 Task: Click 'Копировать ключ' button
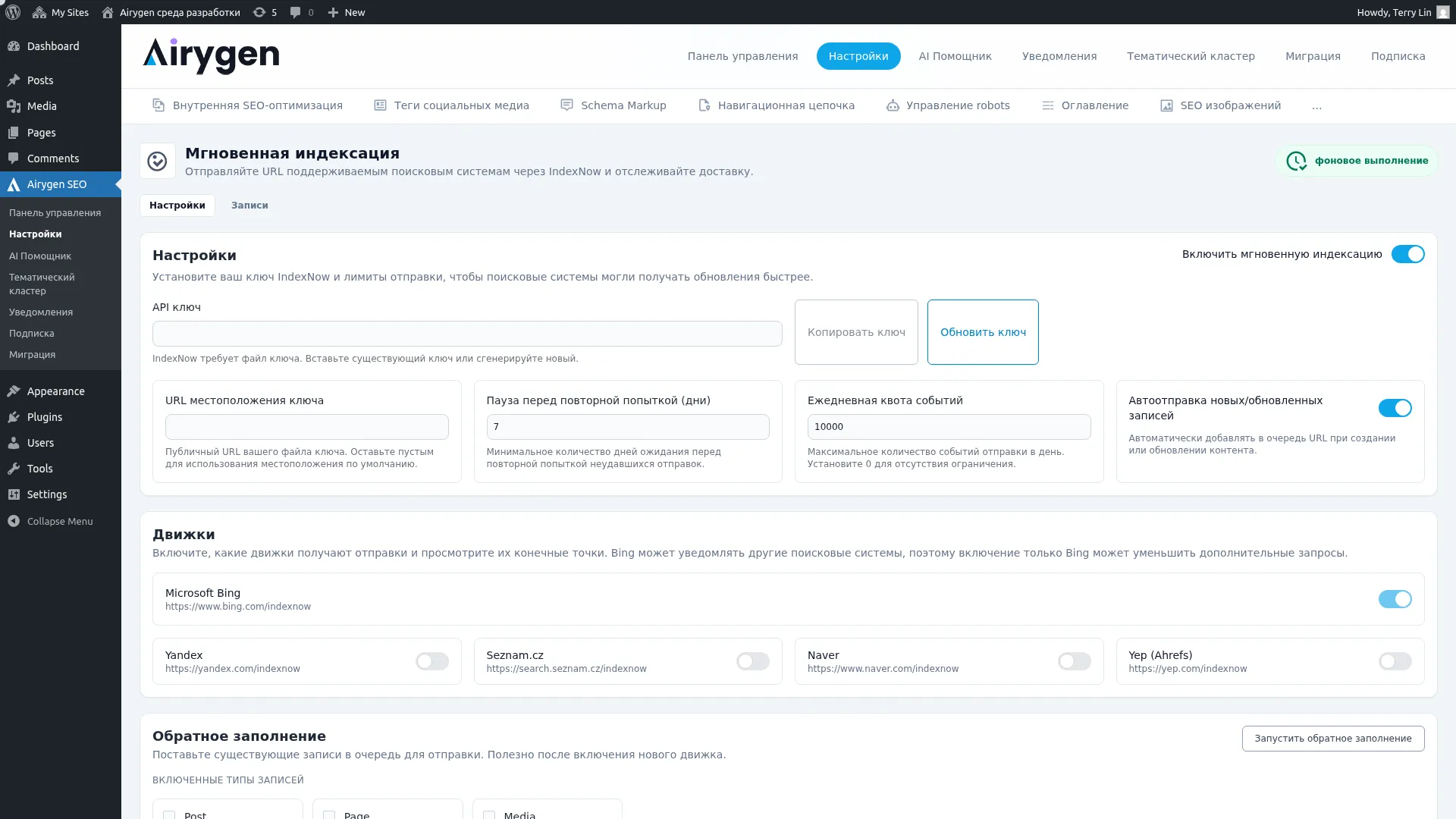(x=856, y=332)
